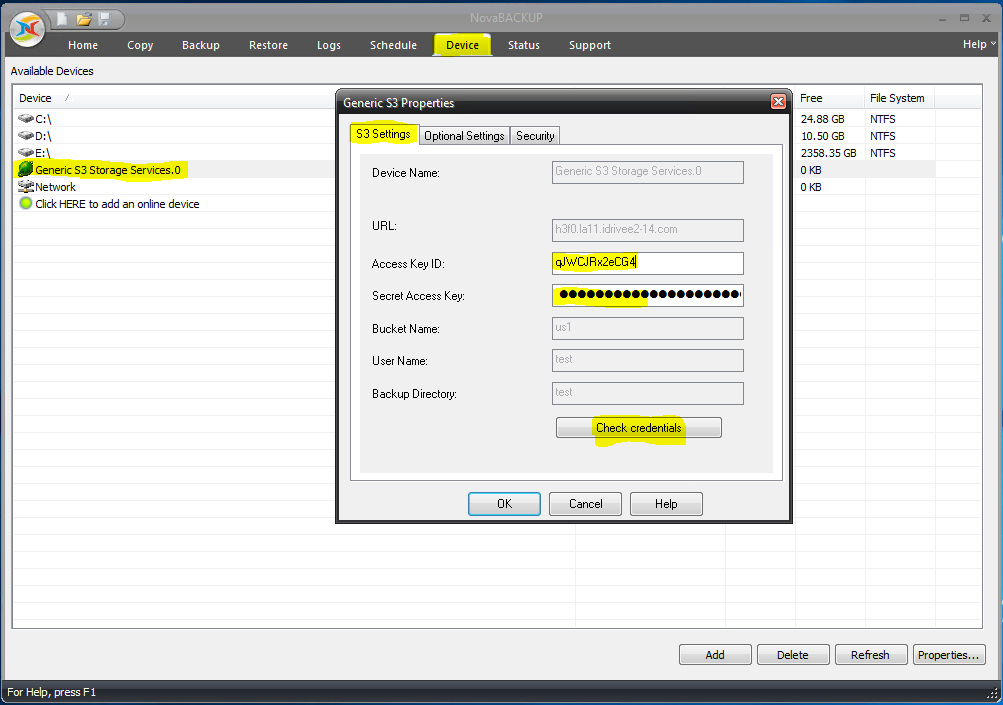Click the open folder icon in the title bar
Screen dimensions: 1003x705
(84, 19)
